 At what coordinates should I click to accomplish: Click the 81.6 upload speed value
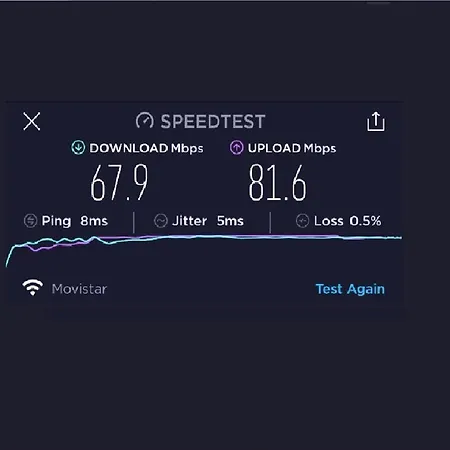(x=277, y=183)
